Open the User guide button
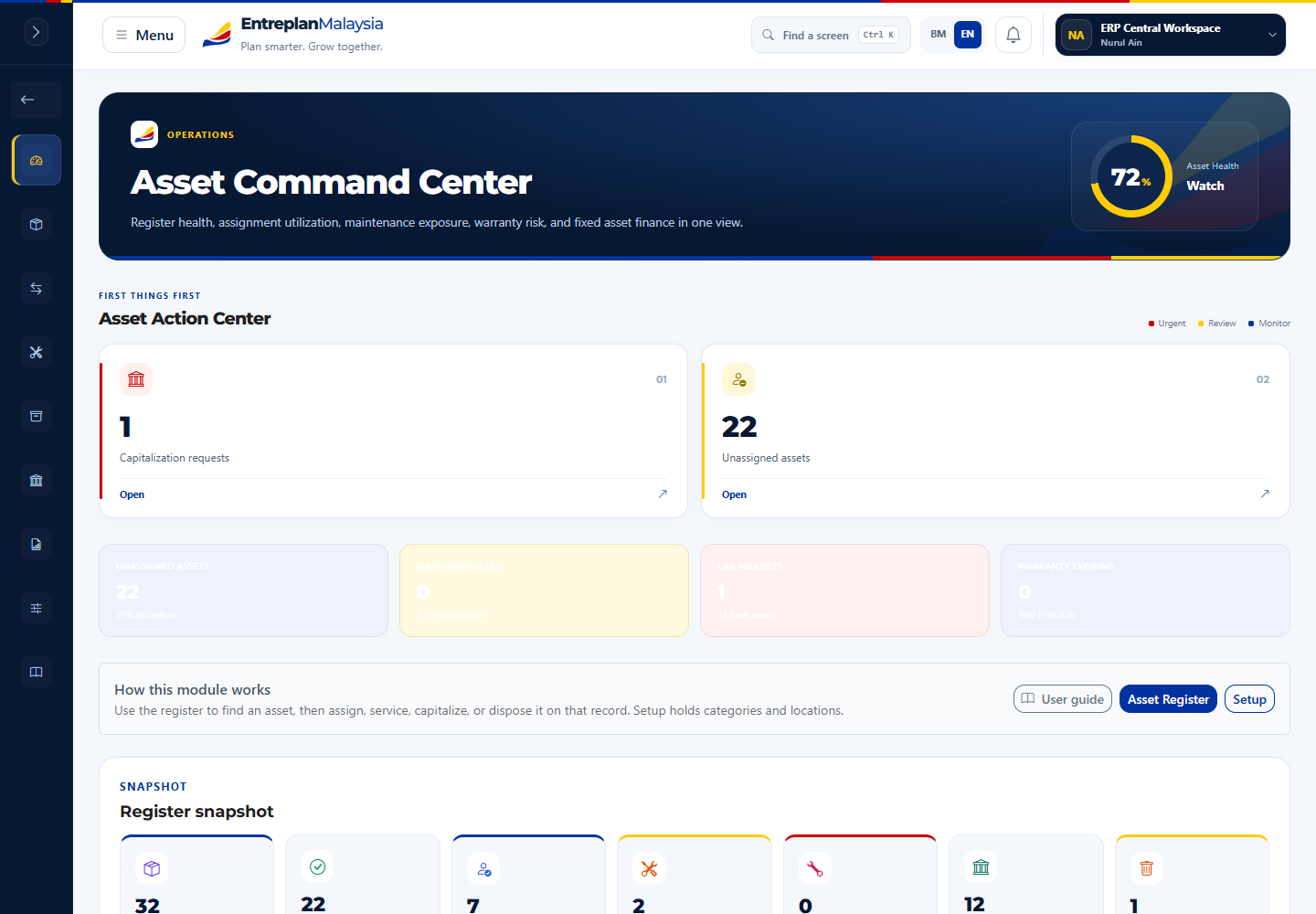Image resolution: width=1316 pixels, height=914 pixels. pos(1063,699)
